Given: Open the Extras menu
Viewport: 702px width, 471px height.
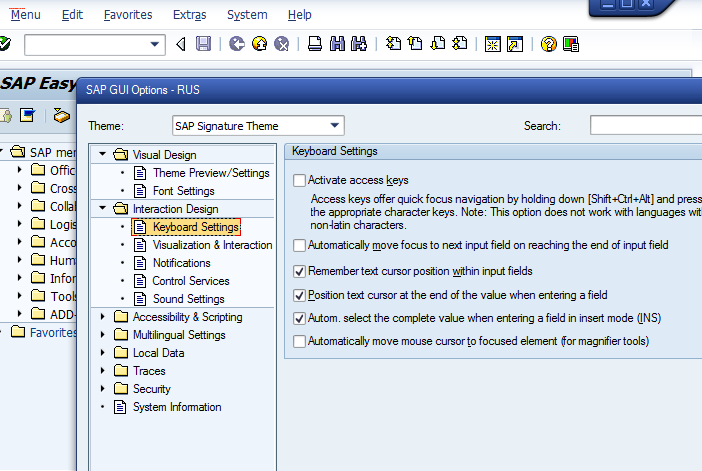Looking at the screenshot, I should click(x=189, y=15).
